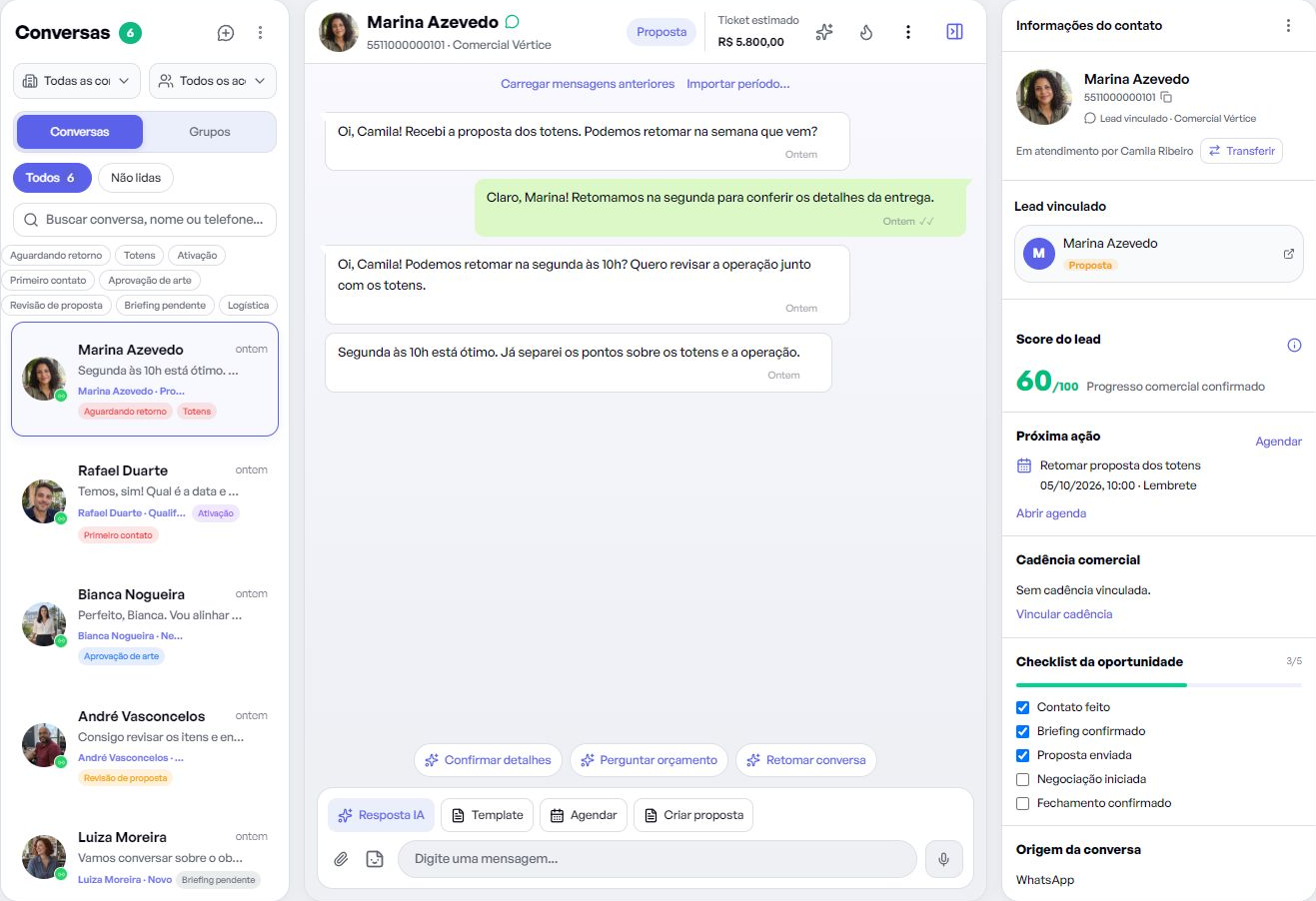This screenshot has height=901, width=1316.
Task: Click the calendar icon beside Retomar proposta
Action: (x=1024, y=465)
